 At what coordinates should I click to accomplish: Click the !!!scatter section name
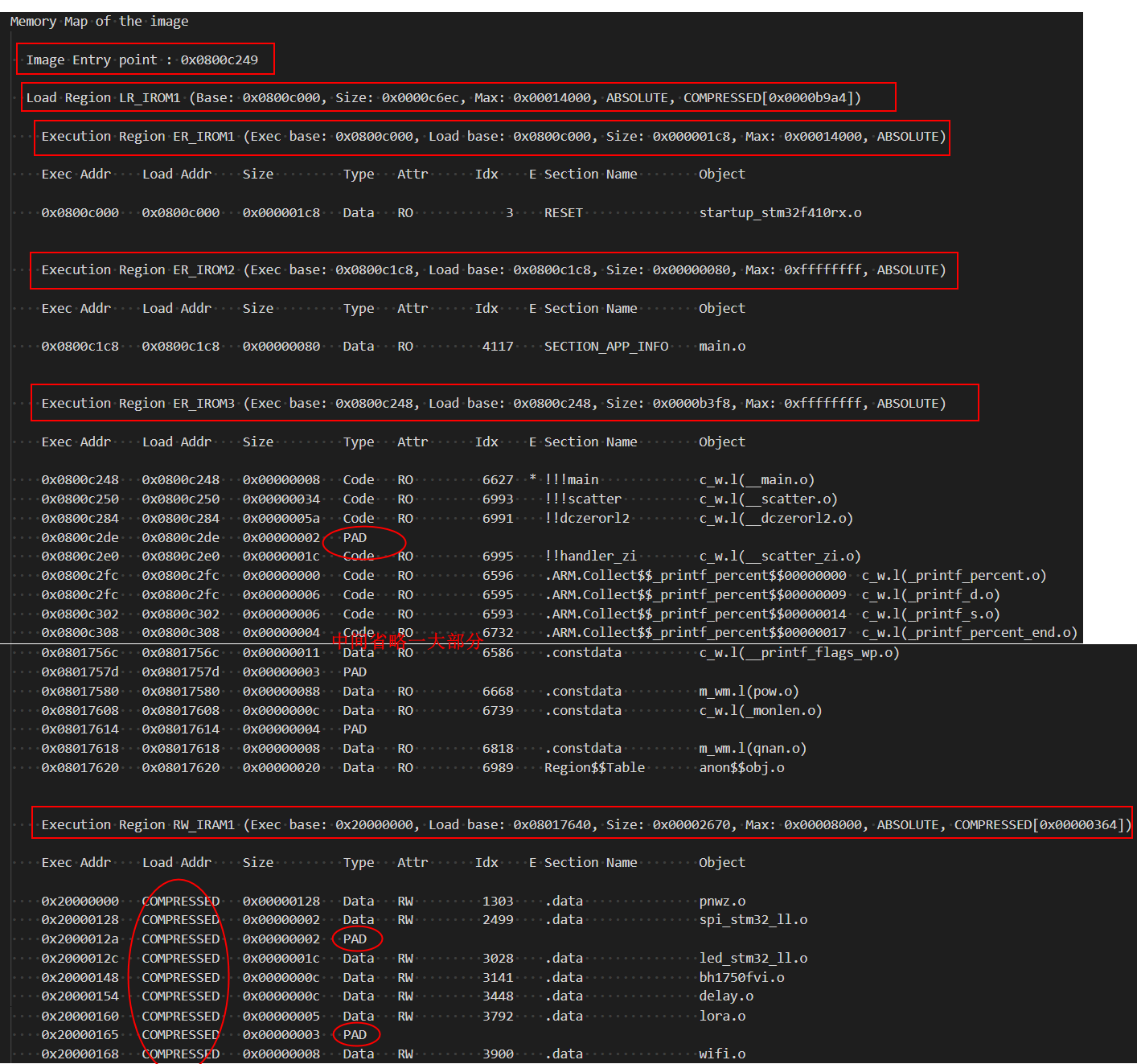click(583, 499)
